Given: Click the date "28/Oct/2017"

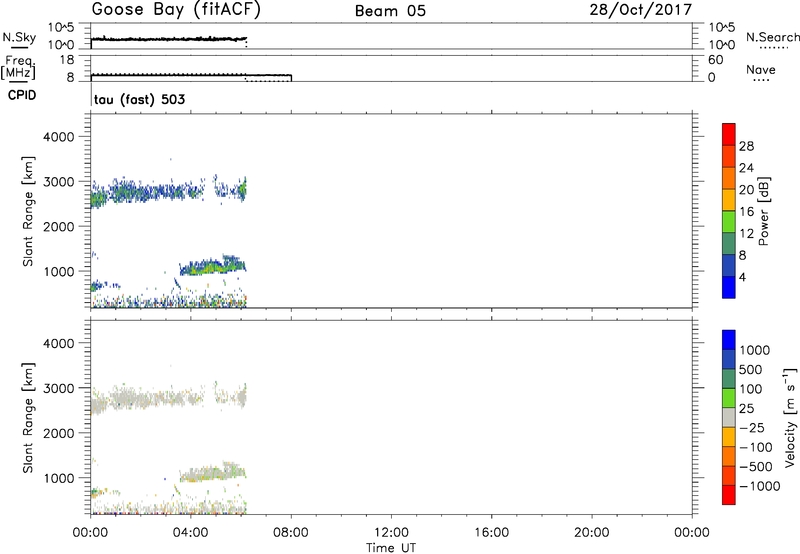Looking at the screenshot, I should pos(641,10).
